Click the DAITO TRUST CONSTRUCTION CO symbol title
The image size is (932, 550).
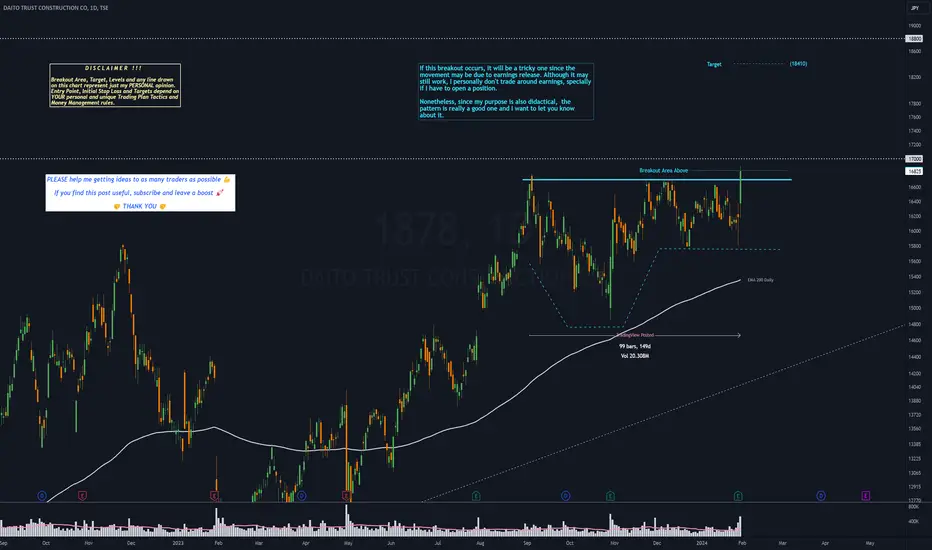click(56, 8)
